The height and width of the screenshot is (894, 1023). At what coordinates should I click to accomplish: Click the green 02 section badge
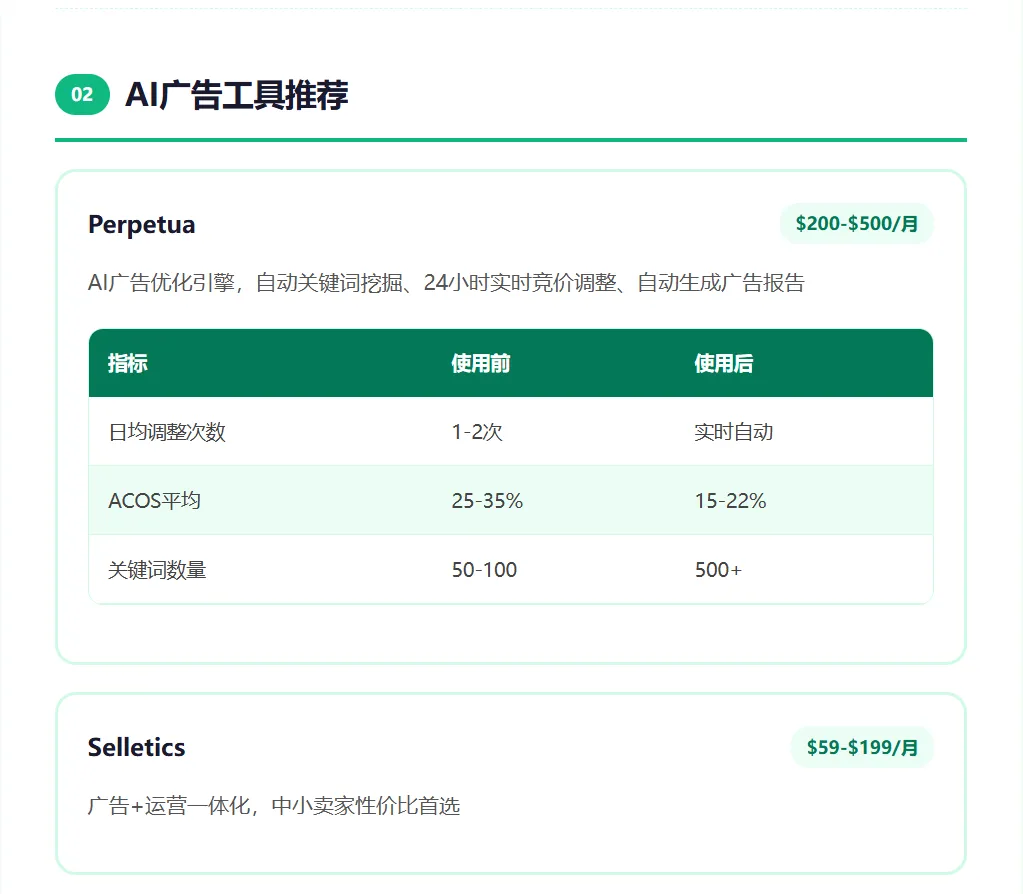pos(82,95)
